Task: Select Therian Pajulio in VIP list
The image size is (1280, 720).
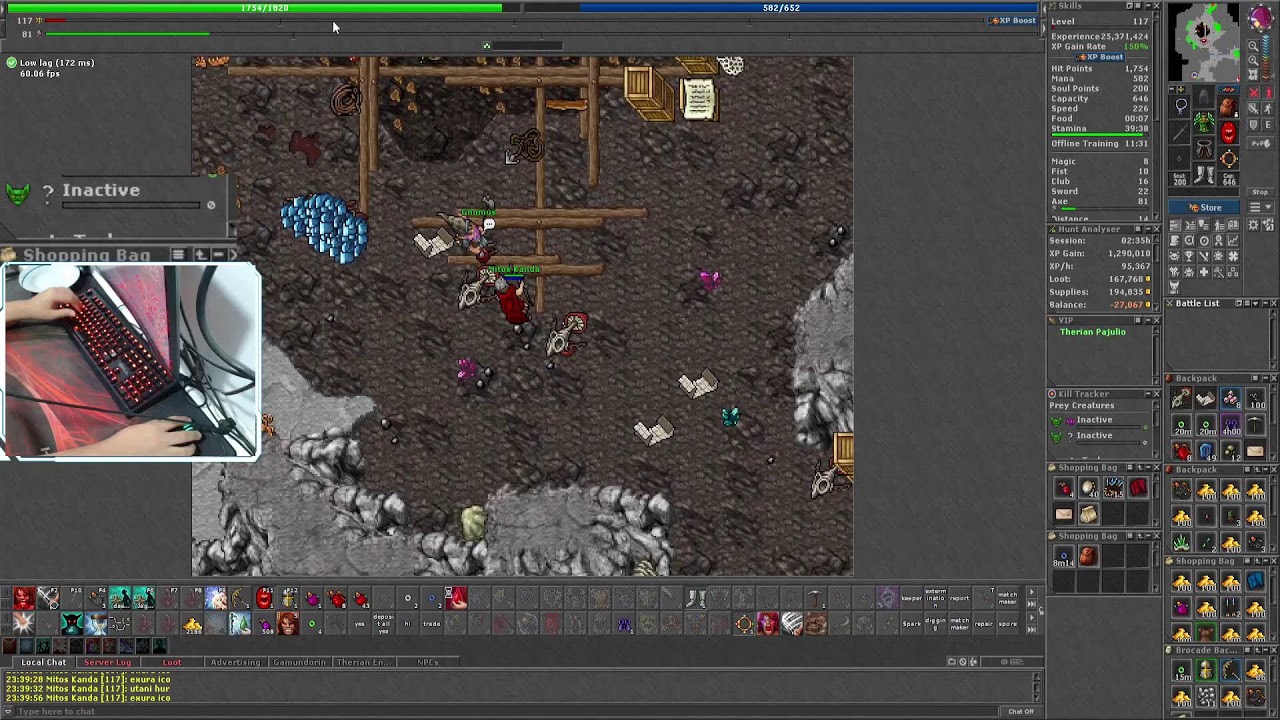Action: pyautogui.click(x=1093, y=332)
